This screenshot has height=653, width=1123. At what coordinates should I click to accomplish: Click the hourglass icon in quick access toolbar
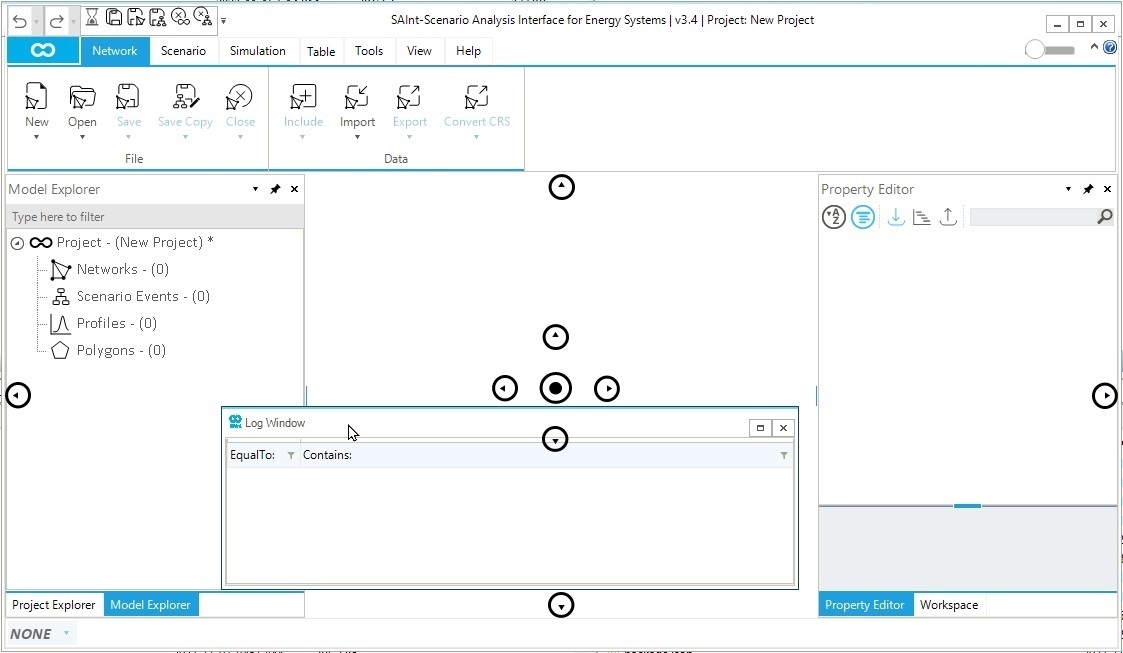[x=91, y=17]
